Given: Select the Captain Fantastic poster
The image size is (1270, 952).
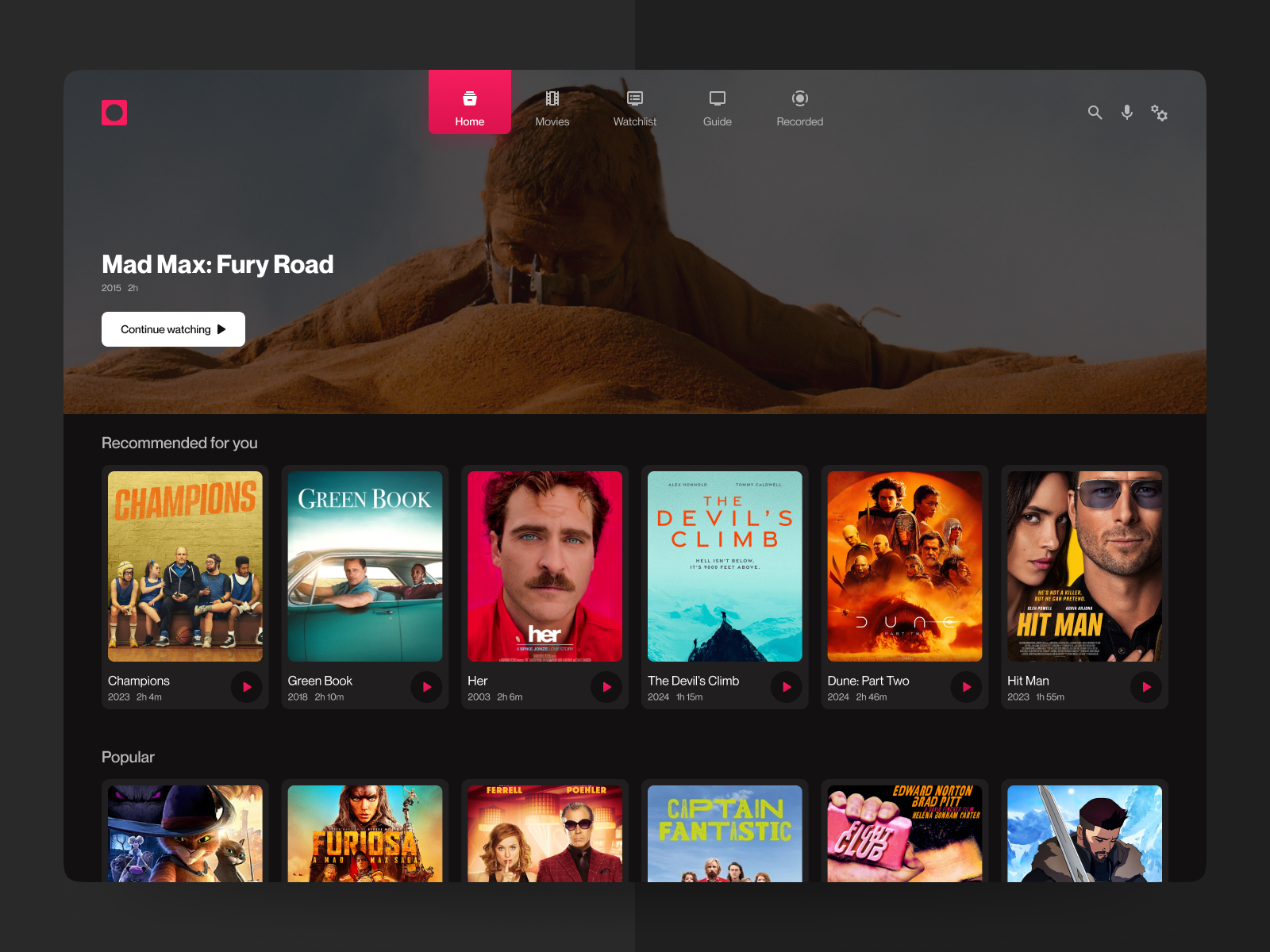Looking at the screenshot, I should coord(724,833).
